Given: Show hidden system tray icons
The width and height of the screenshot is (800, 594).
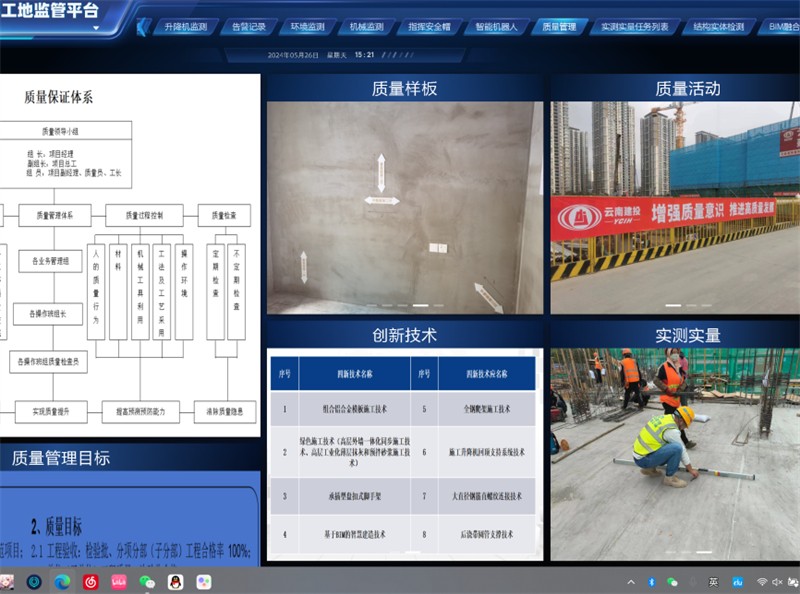Looking at the screenshot, I should pyautogui.click(x=630, y=581).
